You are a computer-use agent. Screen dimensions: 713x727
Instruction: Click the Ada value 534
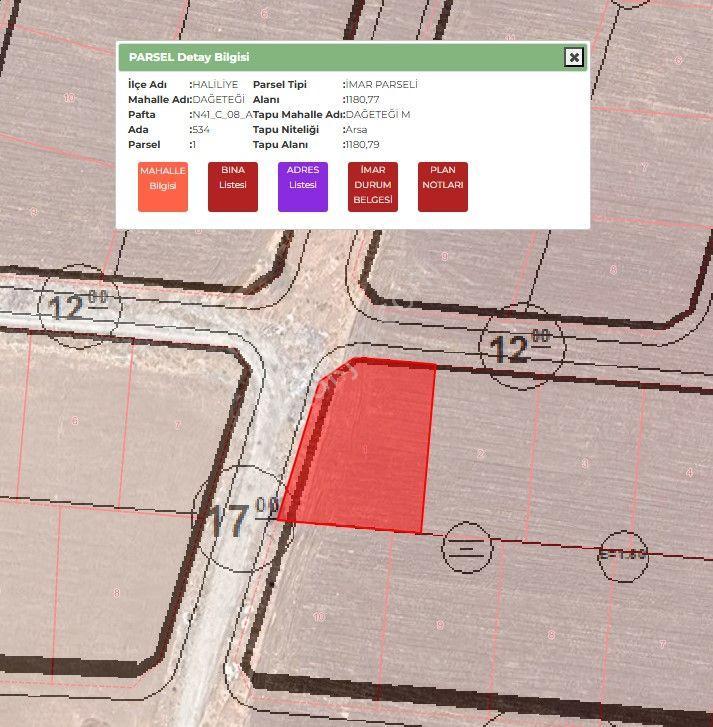click(201, 129)
